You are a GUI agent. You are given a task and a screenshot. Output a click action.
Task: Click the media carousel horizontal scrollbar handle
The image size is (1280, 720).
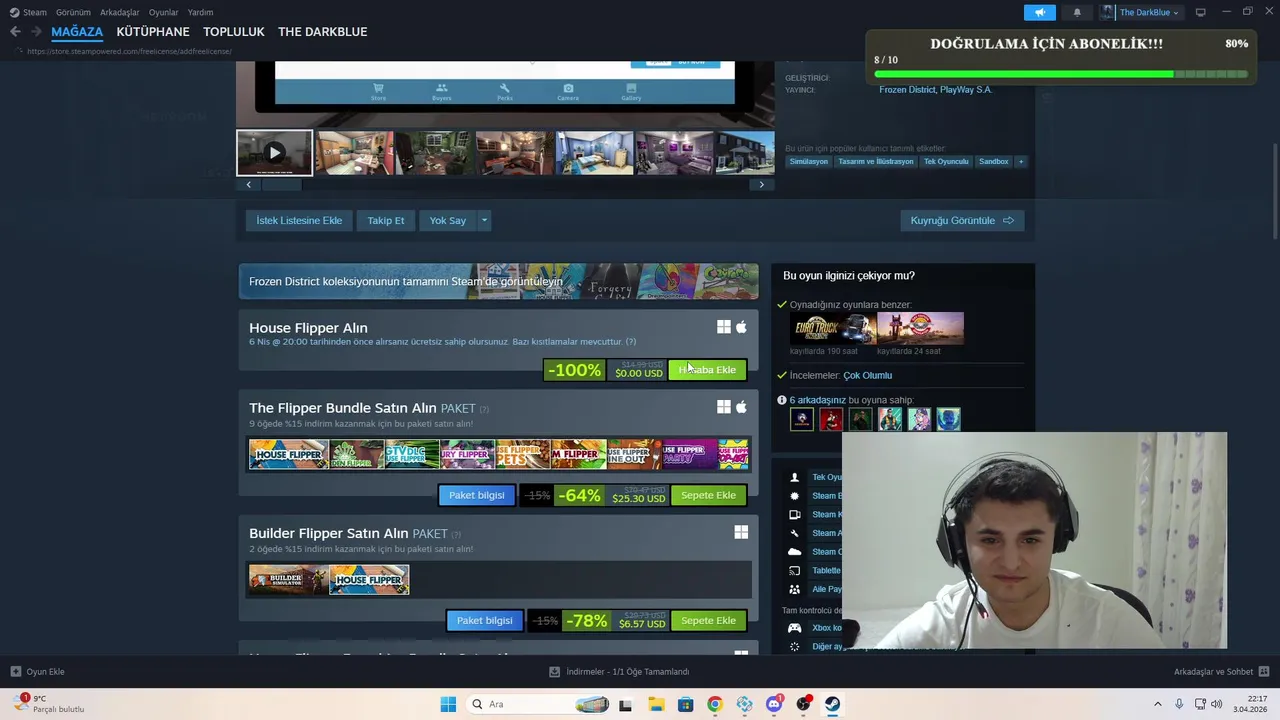point(281,184)
